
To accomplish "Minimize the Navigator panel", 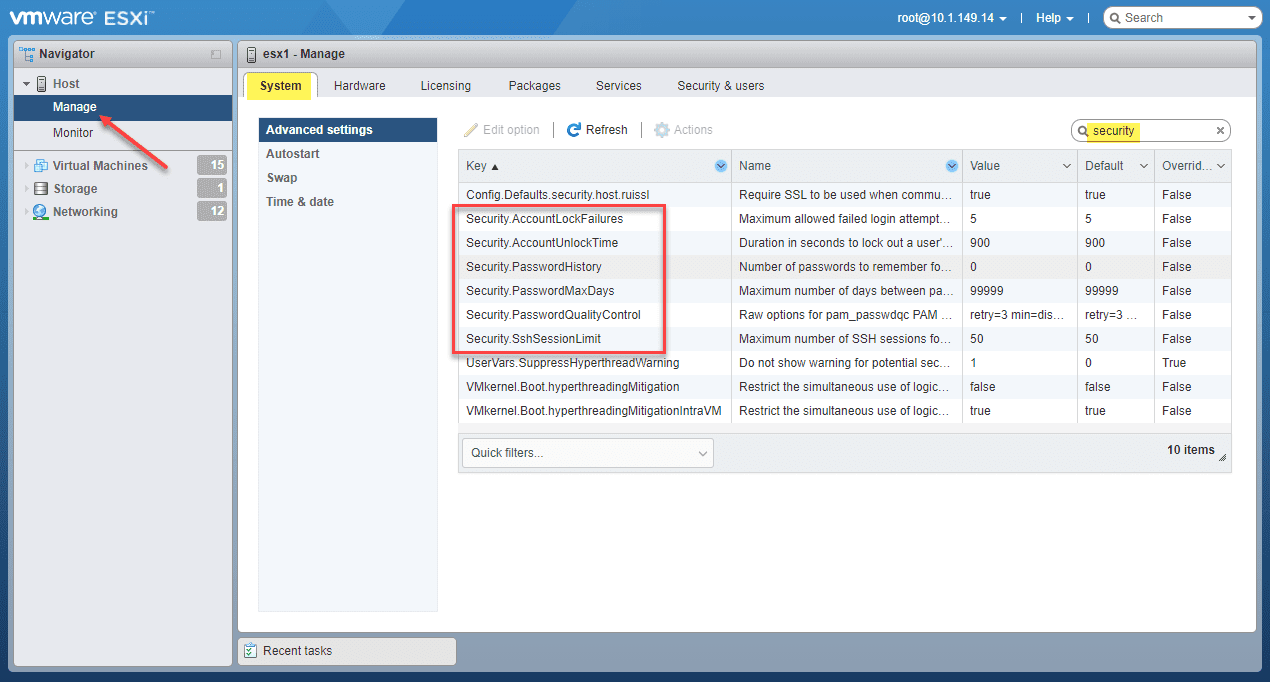I will tap(216, 54).
